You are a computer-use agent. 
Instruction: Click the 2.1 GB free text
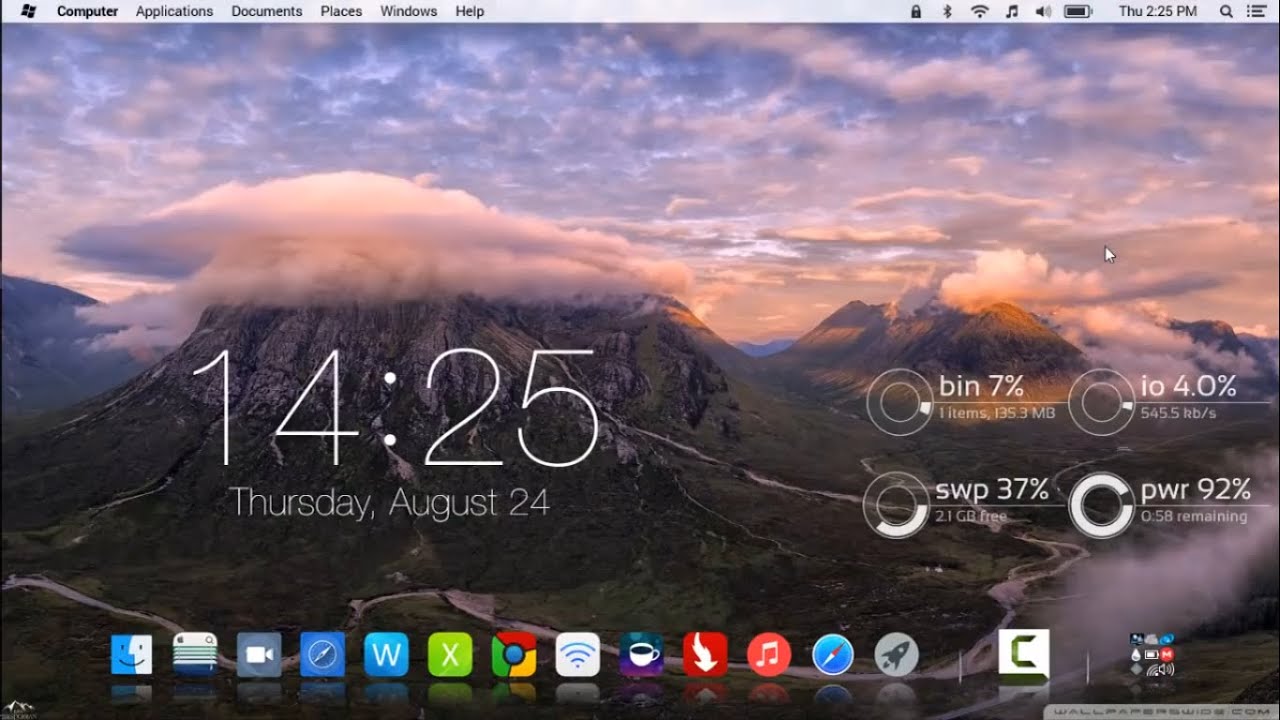pos(971,517)
